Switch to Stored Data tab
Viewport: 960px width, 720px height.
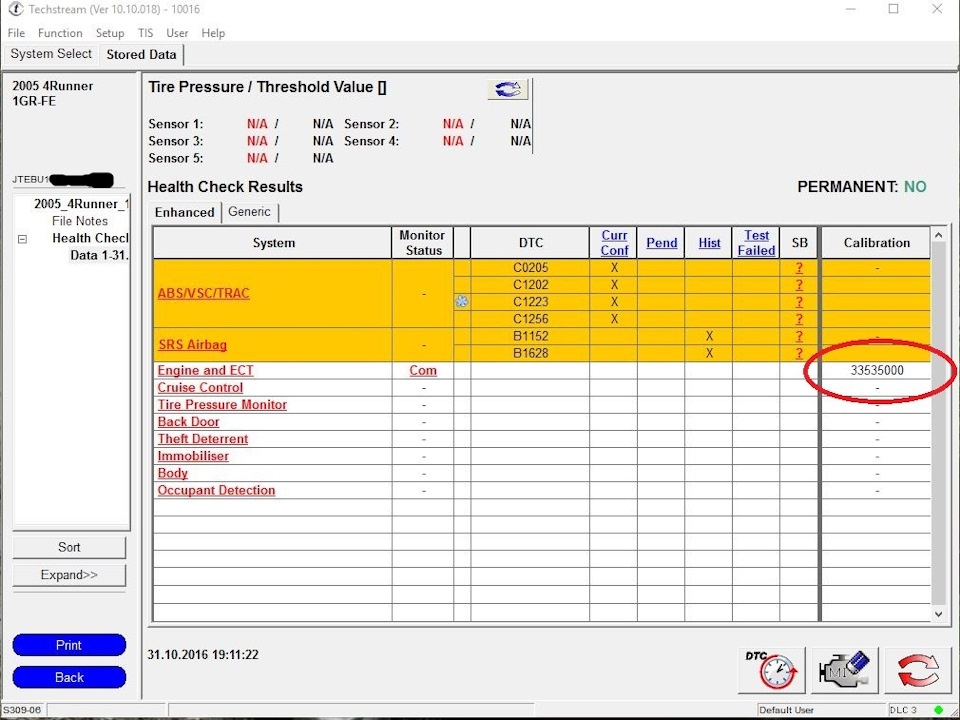[x=141, y=54]
